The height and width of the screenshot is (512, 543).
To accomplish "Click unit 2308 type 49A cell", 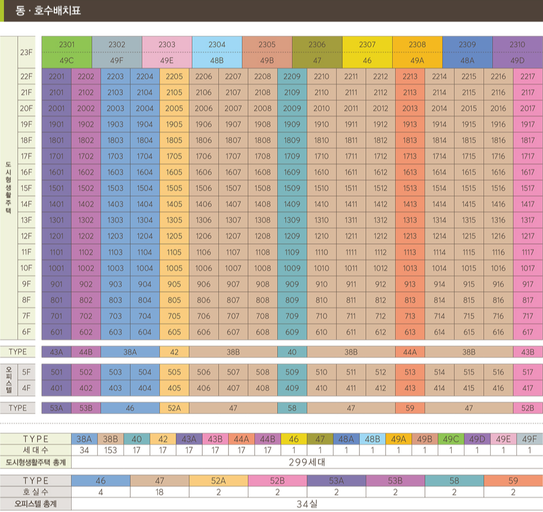I will click(417, 52).
